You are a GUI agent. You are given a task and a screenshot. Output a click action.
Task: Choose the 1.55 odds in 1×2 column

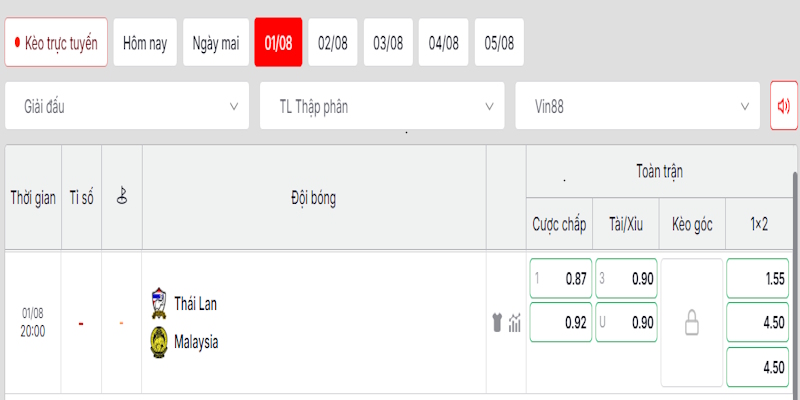tap(758, 279)
